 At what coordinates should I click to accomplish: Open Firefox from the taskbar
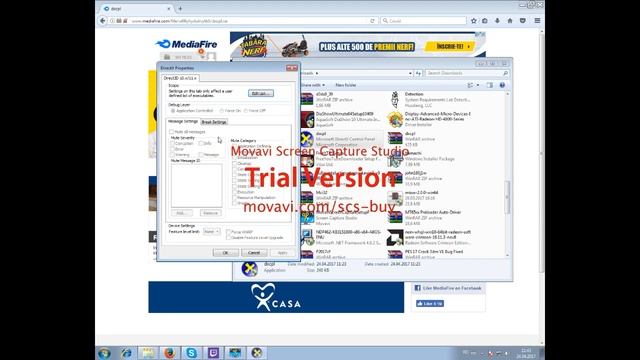169,353
